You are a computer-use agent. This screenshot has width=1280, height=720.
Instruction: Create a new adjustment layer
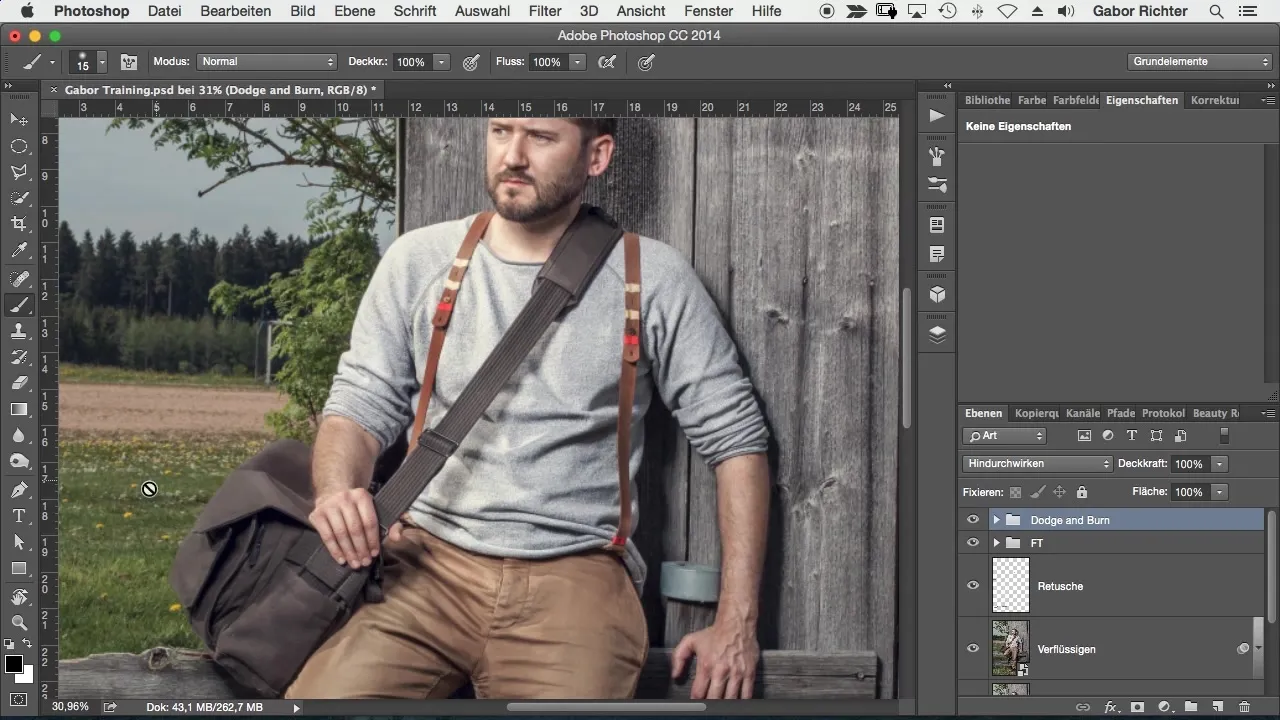tap(1164, 707)
